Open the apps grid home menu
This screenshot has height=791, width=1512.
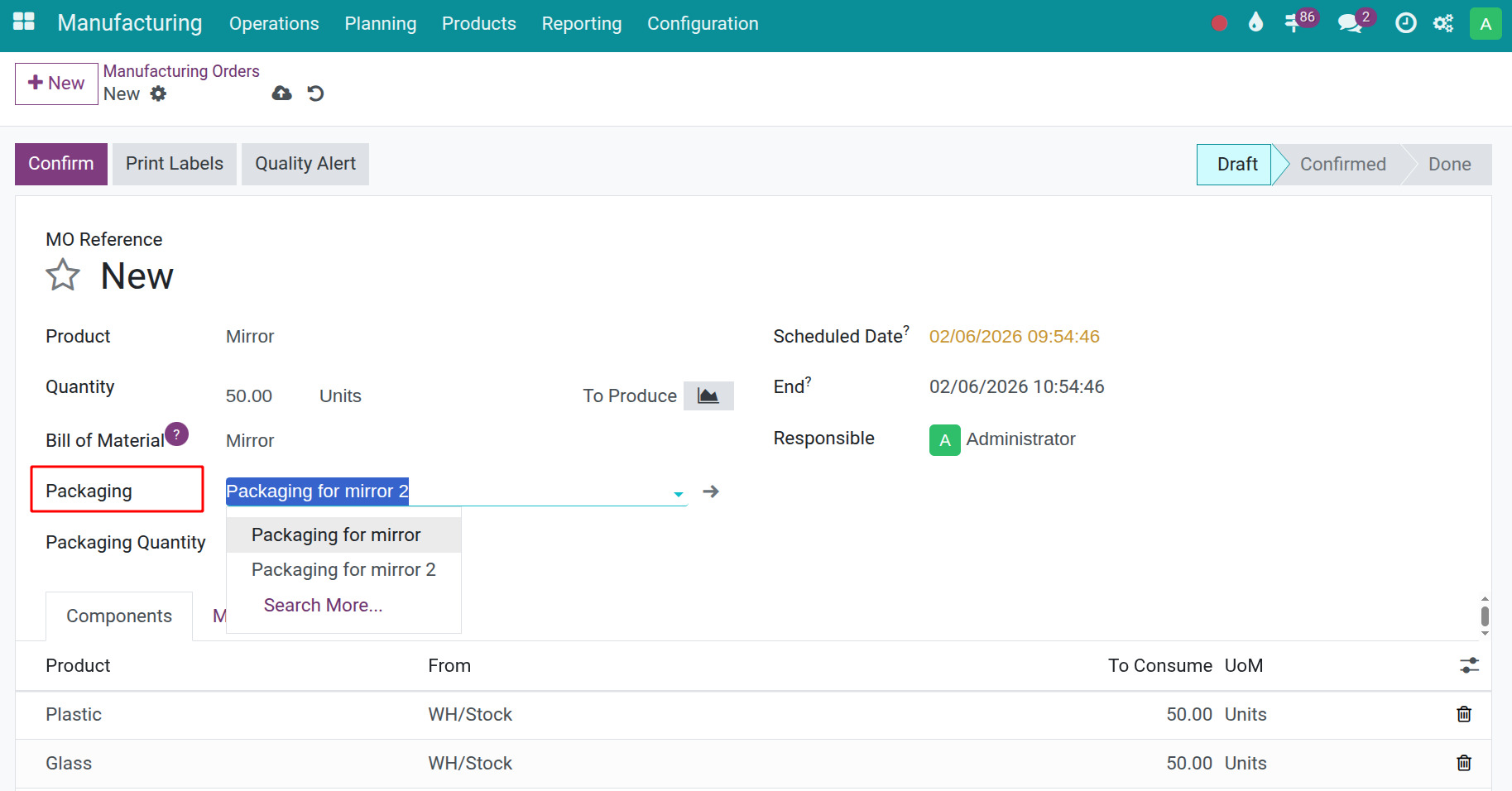[x=24, y=22]
